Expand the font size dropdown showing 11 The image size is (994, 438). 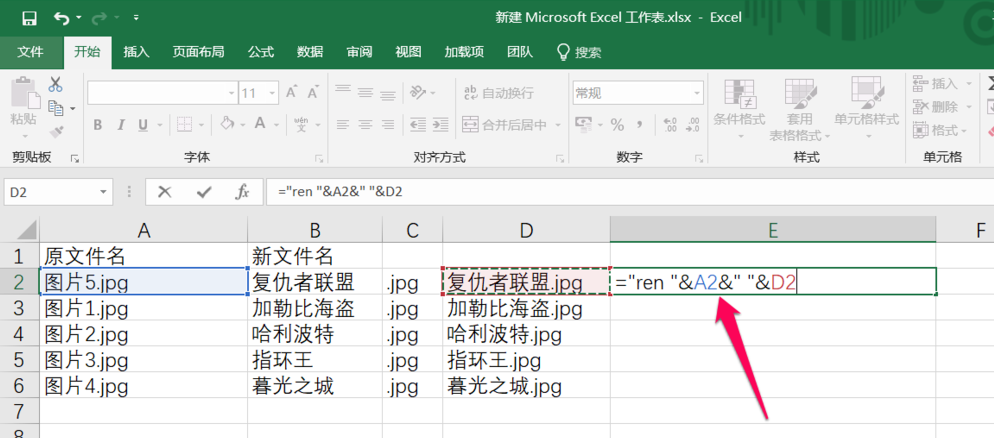coord(273,93)
